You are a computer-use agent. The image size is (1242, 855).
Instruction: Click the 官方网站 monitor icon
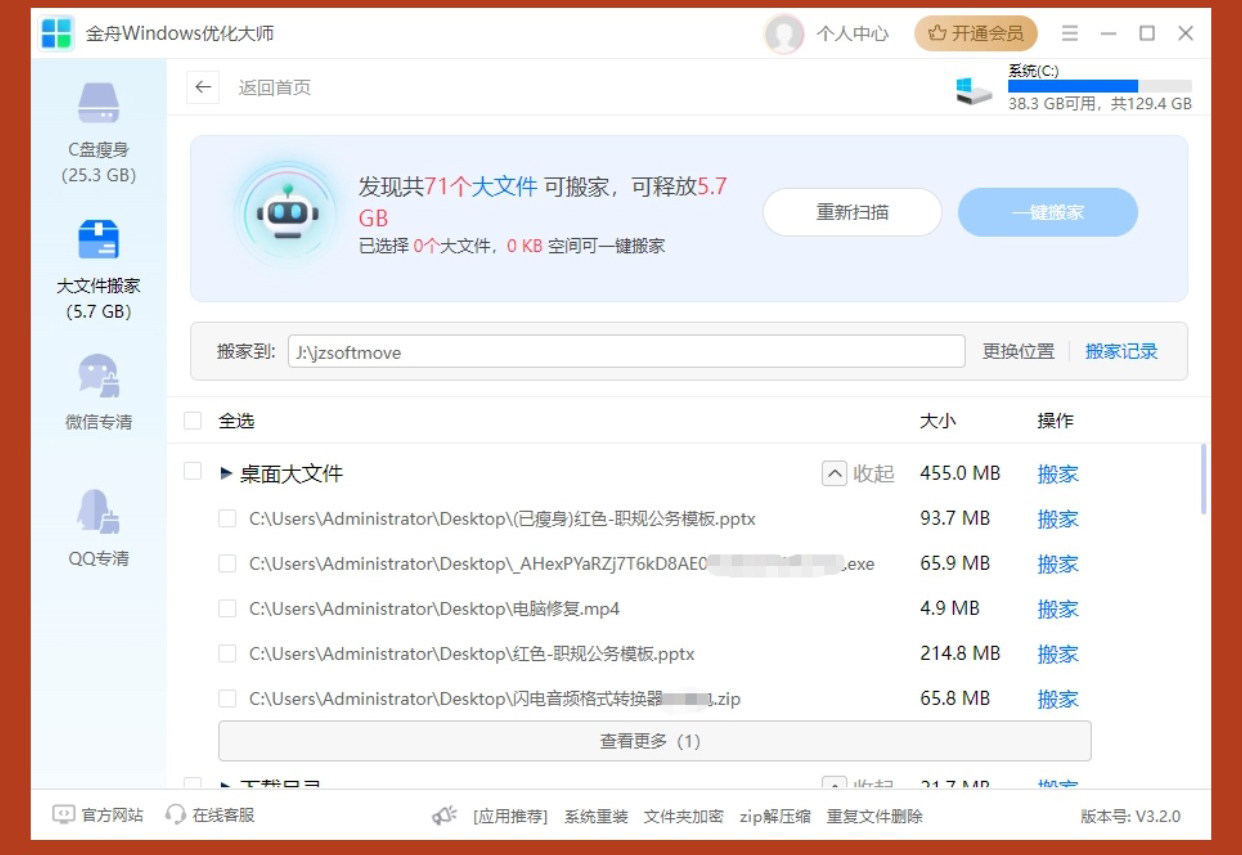pos(64,815)
